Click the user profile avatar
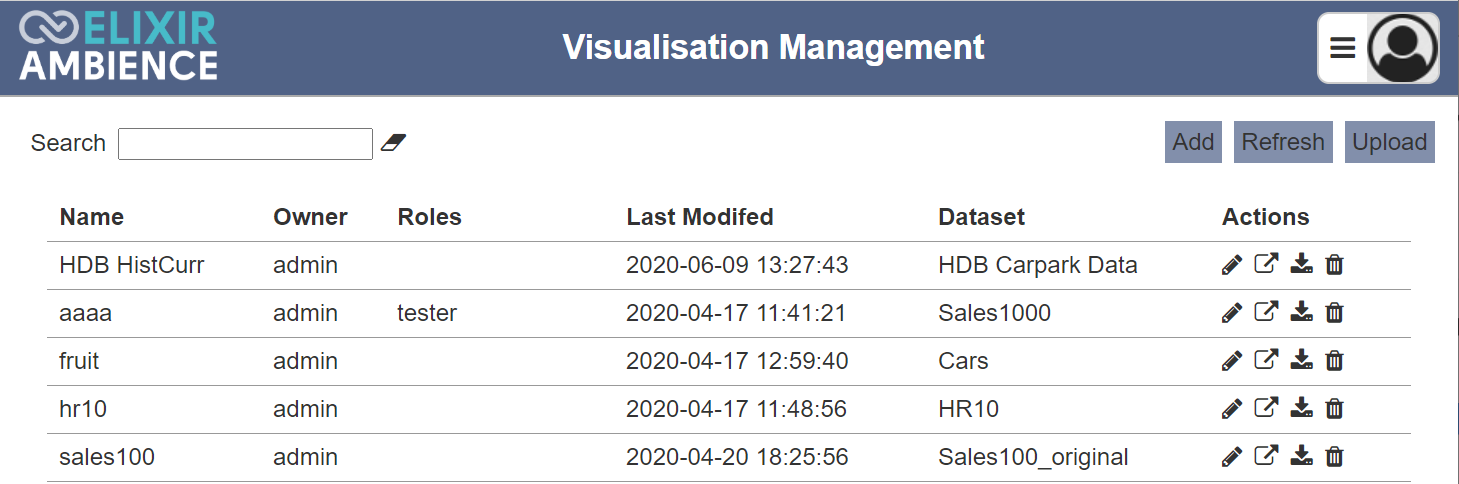The image size is (1459, 484). pos(1402,48)
